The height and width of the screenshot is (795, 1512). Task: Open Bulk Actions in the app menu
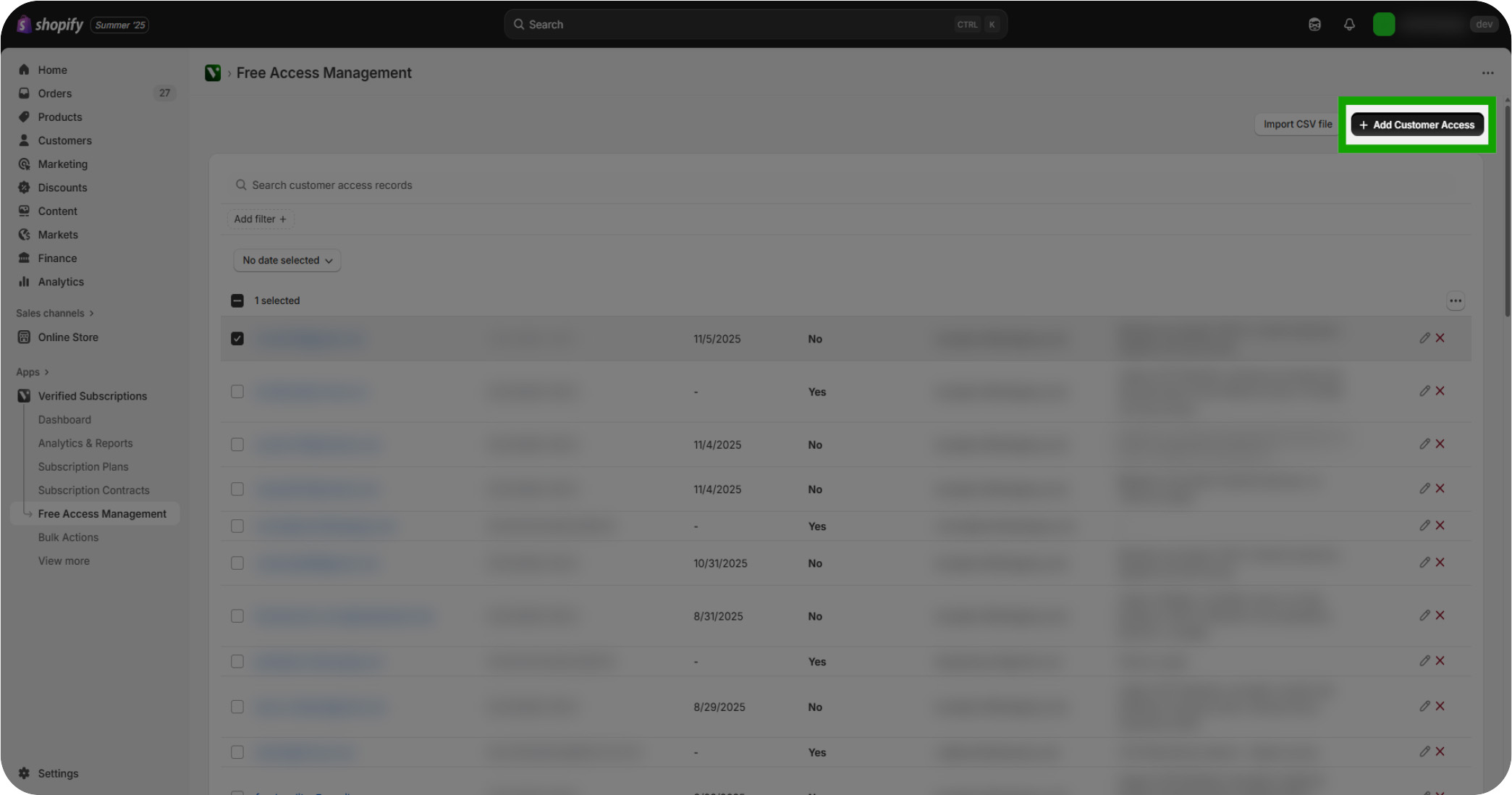point(68,537)
